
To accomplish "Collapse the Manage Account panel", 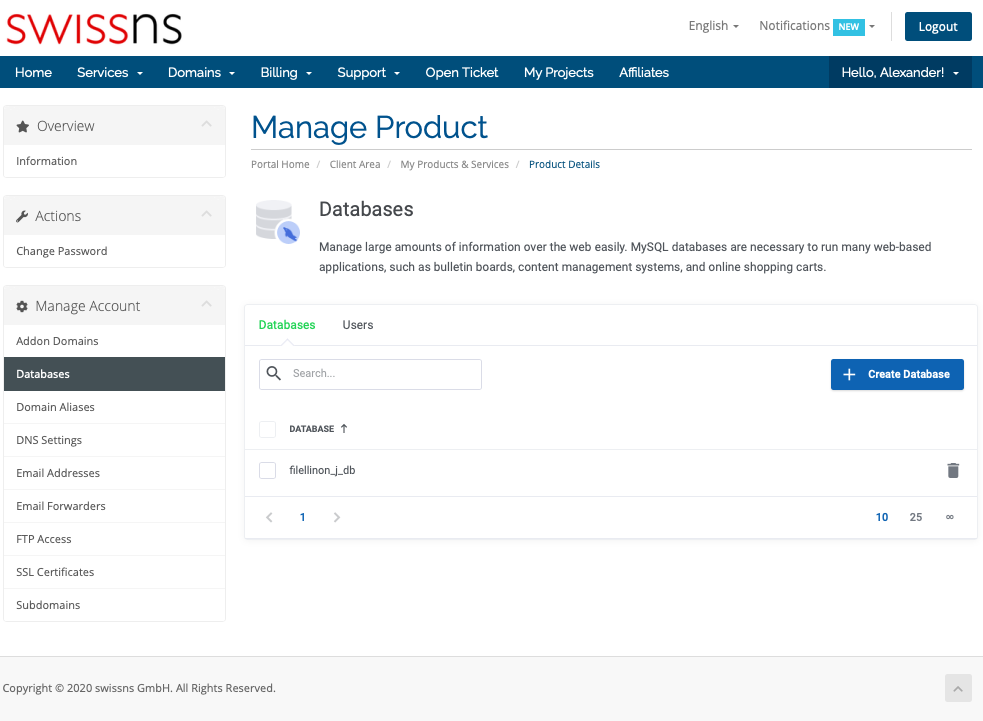I will (206, 305).
